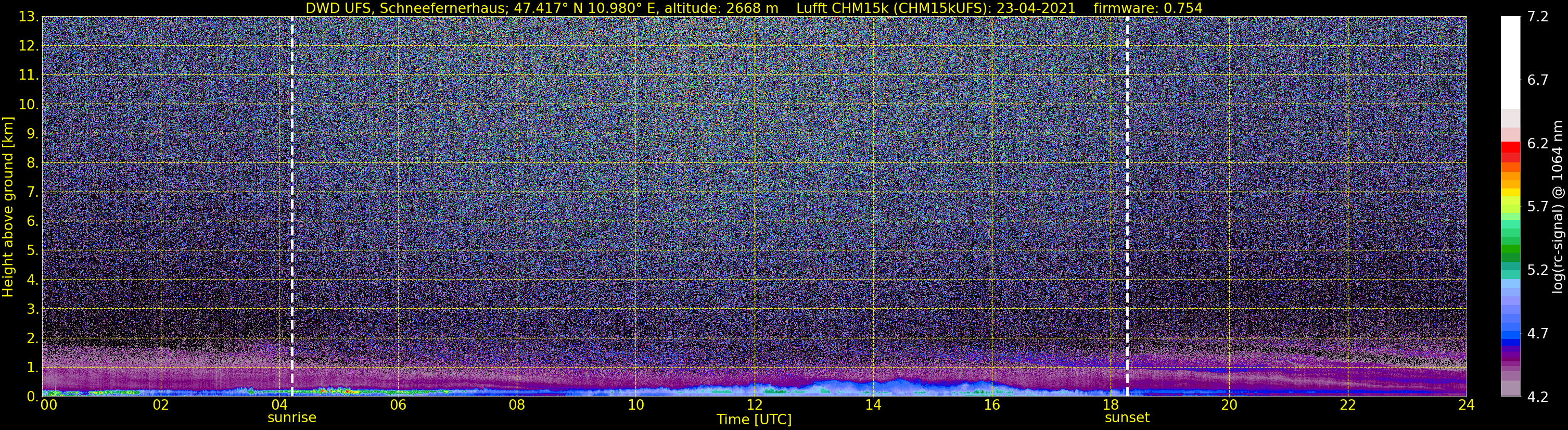Click the height axis tick label 2

point(33,339)
